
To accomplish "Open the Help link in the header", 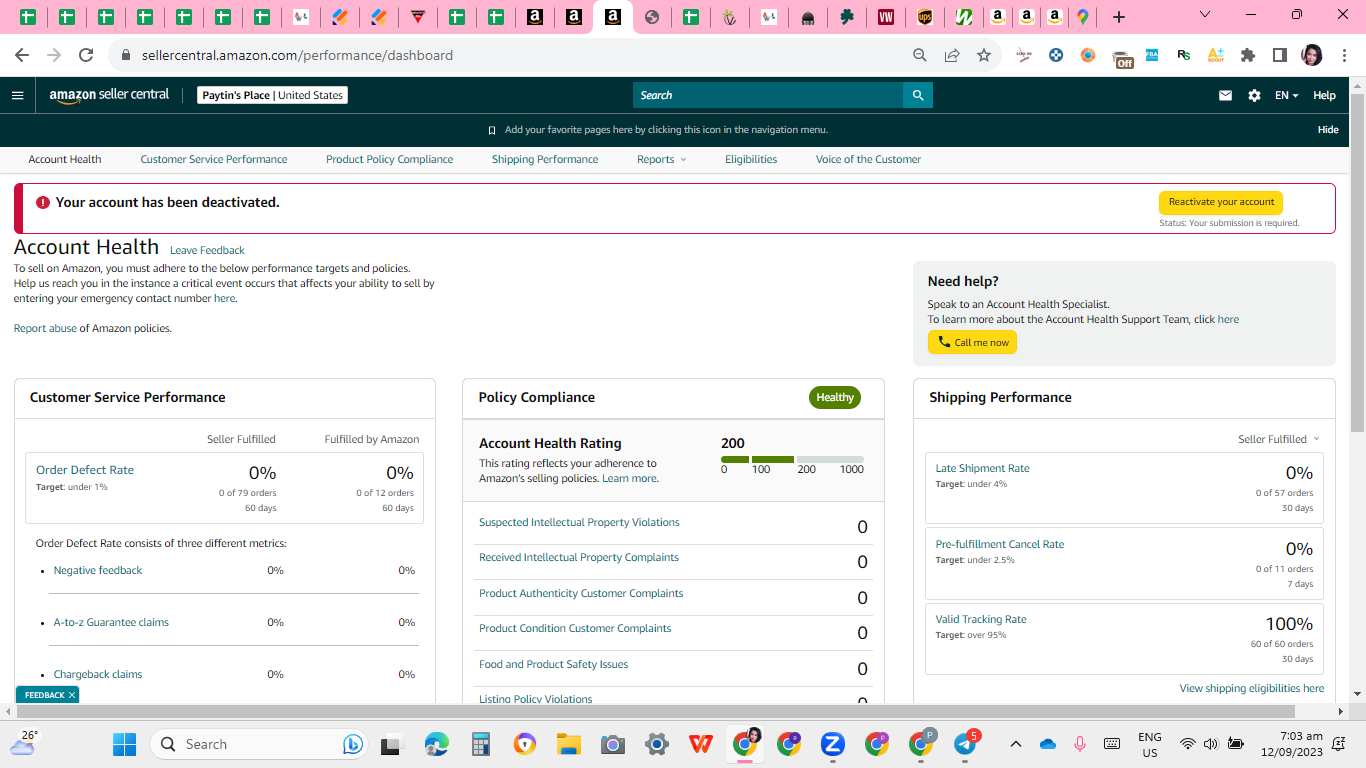I will tap(1324, 95).
